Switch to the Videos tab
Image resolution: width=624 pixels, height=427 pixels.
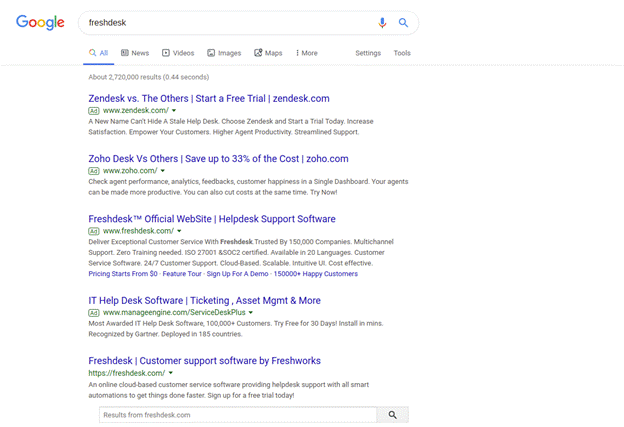pyautogui.click(x=178, y=53)
